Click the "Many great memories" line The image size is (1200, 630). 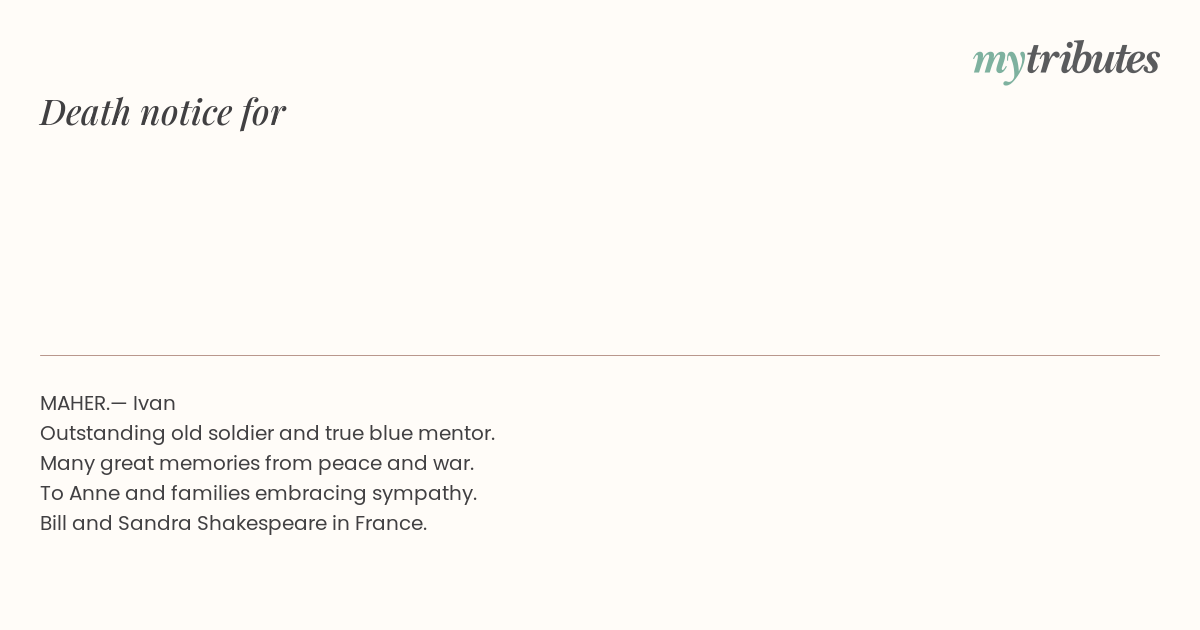[x=257, y=463]
